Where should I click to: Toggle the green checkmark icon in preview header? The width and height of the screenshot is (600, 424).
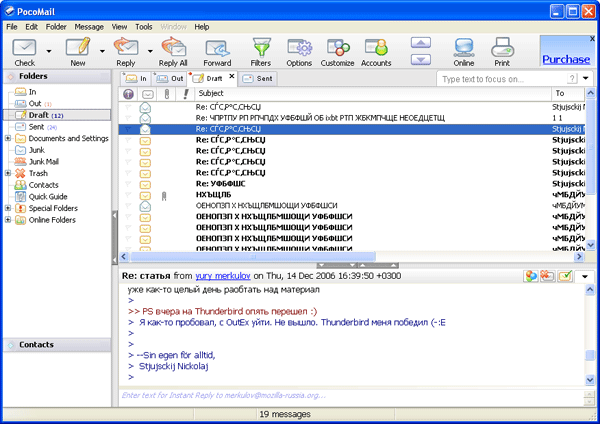(565, 276)
